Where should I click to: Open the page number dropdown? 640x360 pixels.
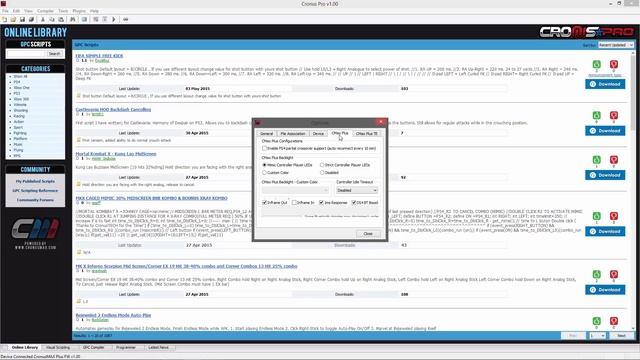pos(597,336)
